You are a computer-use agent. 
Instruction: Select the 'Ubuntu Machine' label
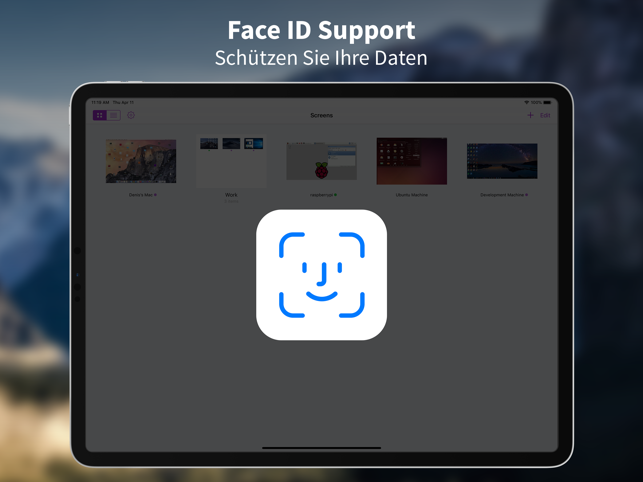pyautogui.click(x=412, y=195)
